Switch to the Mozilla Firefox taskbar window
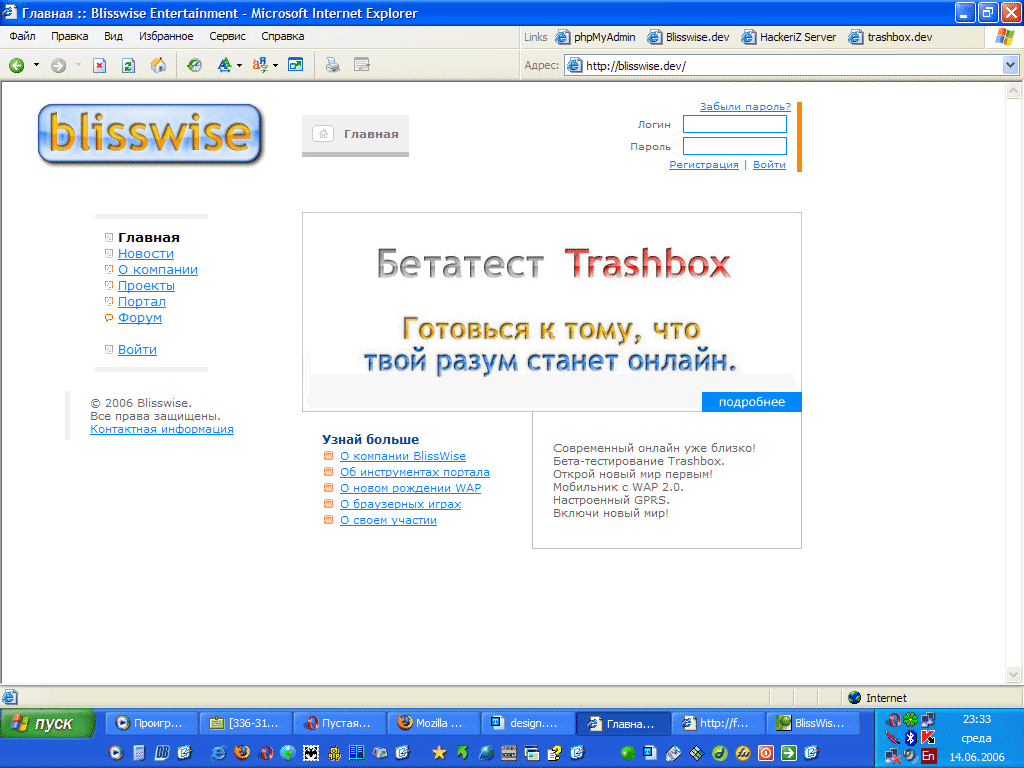The image size is (1024, 768). point(432,723)
